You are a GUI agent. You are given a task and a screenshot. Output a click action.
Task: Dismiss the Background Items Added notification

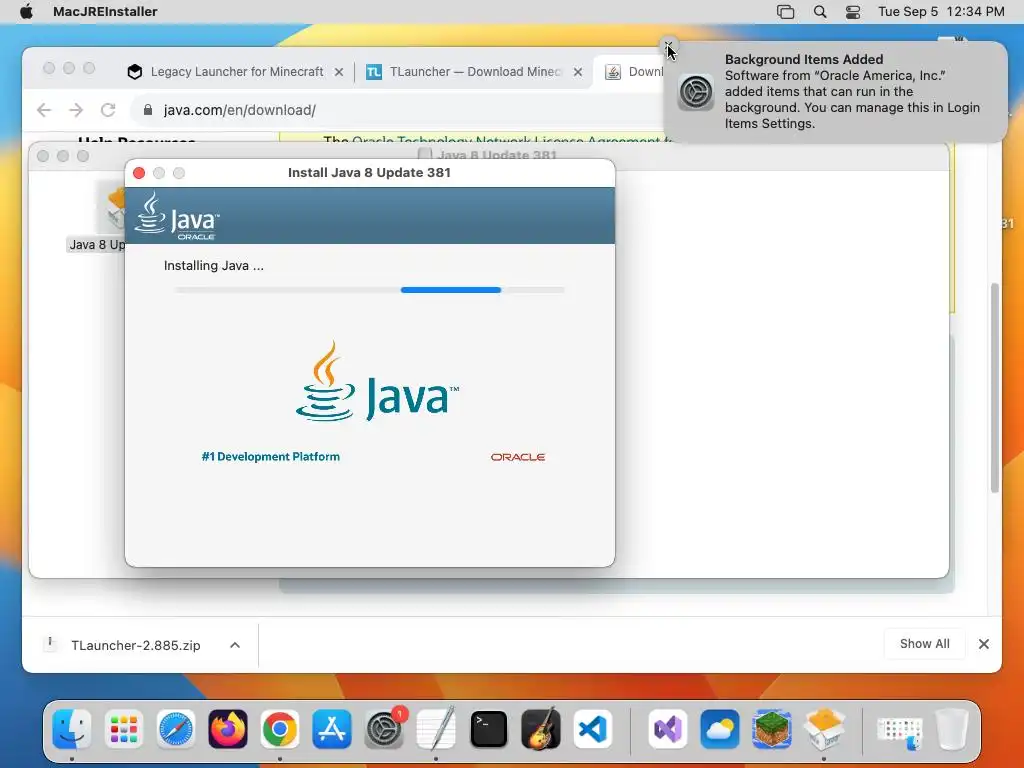tap(668, 46)
